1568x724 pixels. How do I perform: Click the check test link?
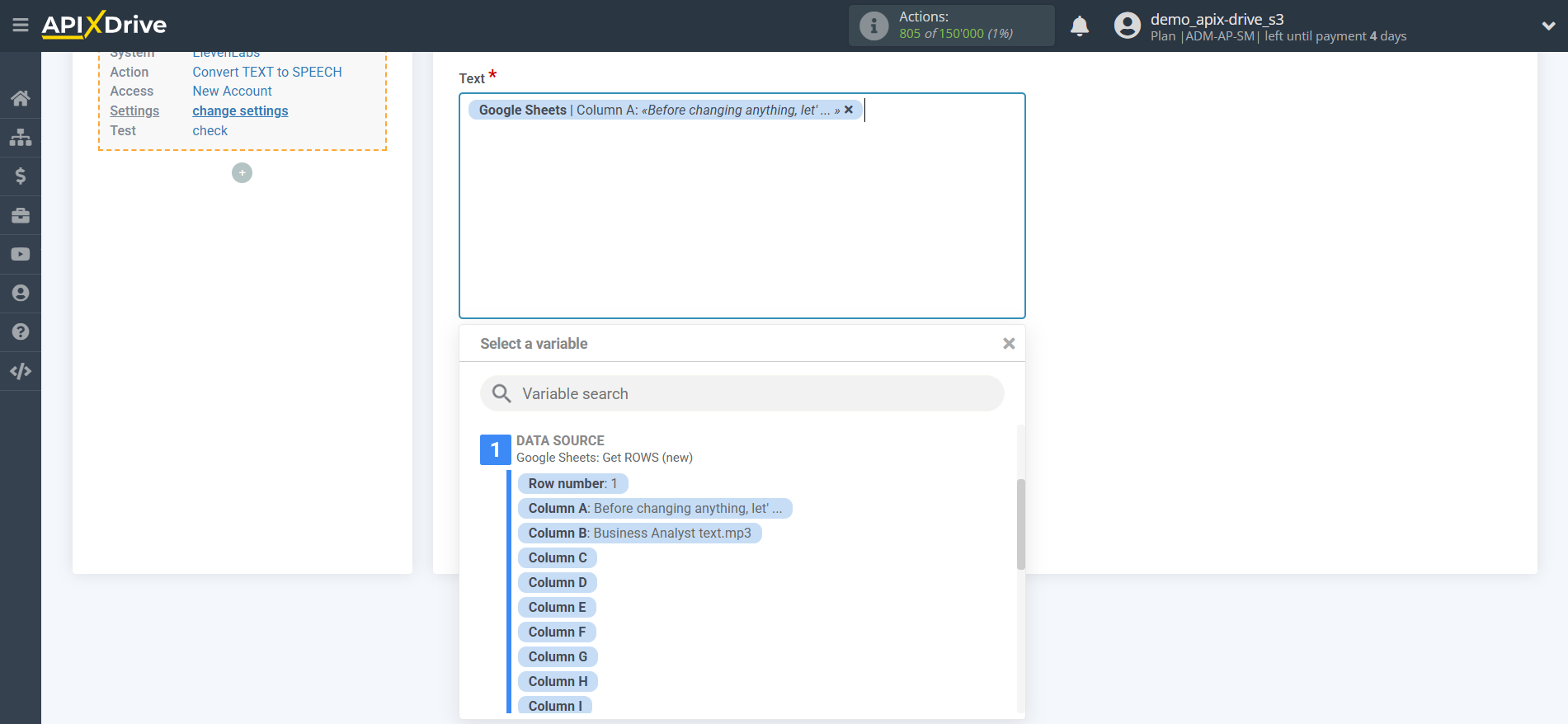pos(210,130)
